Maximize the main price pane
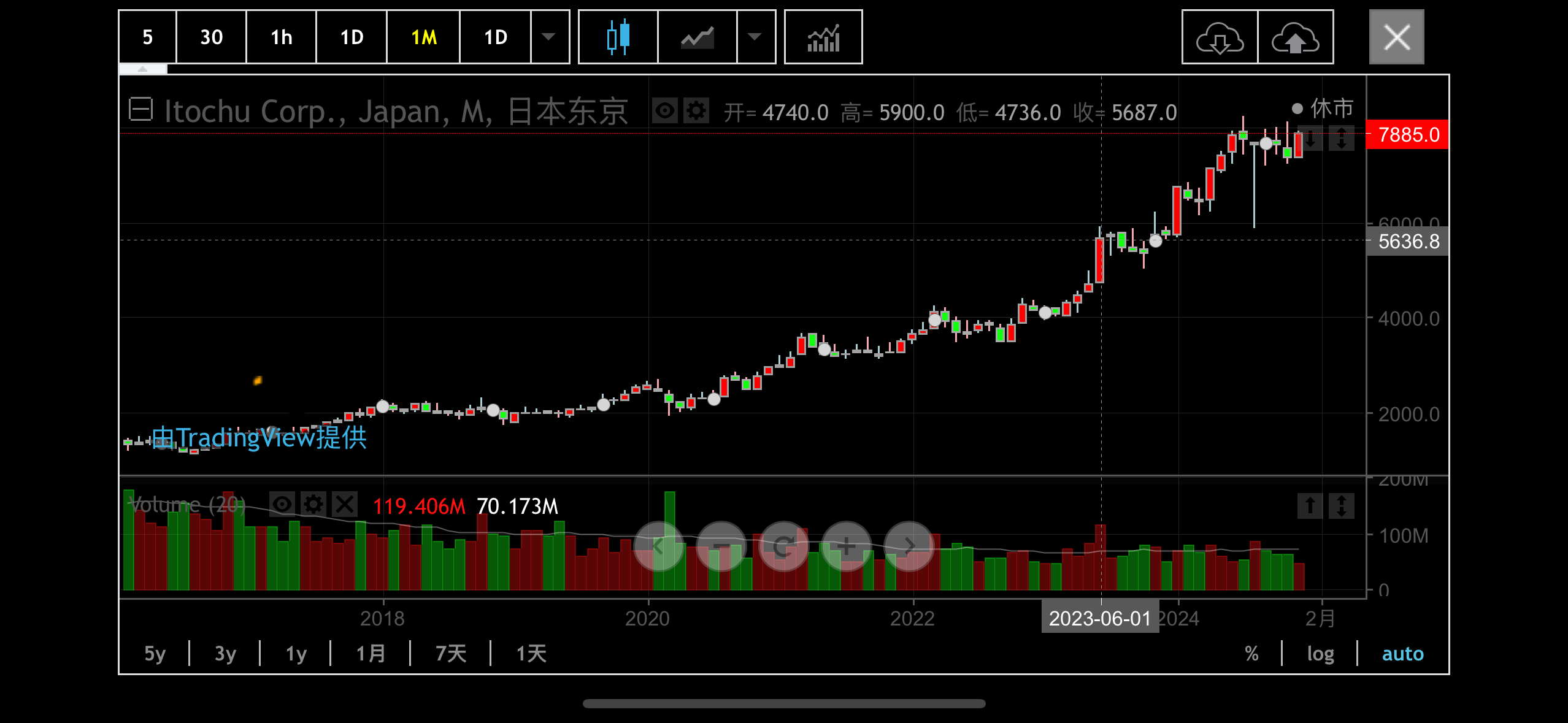This screenshot has height=723, width=1568. [1342, 138]
